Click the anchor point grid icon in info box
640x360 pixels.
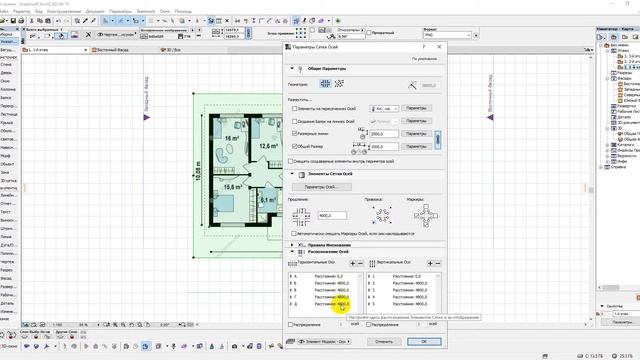(301, 33)
